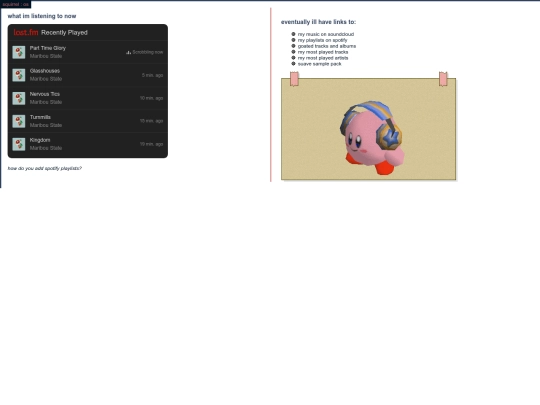The height and width of the screenshot is (405, 540).
Task: Click the '10 min. ago' timestamp
Action: tap(152, 98)
